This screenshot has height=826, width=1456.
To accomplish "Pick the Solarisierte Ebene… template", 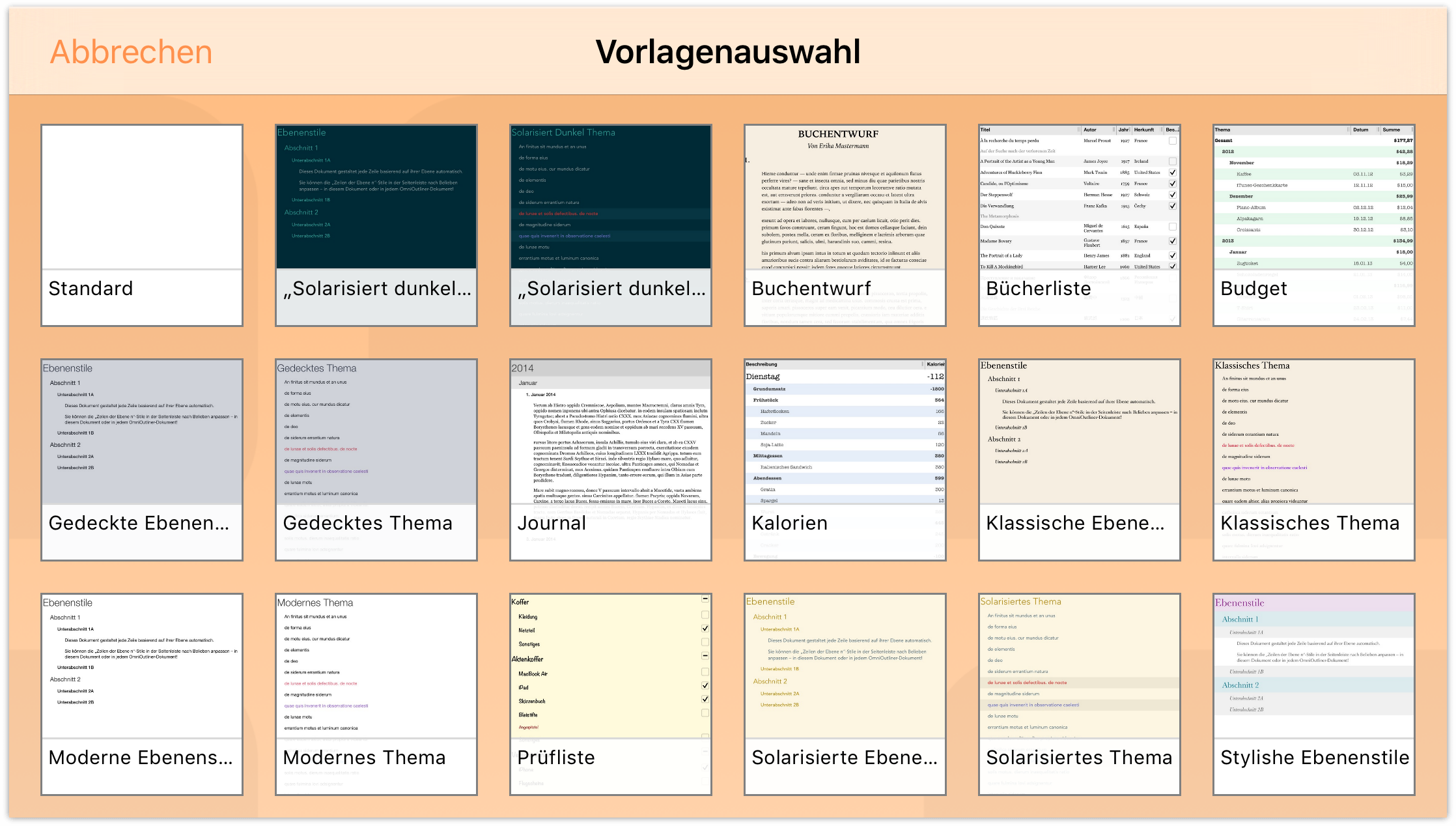I will (845, 694).
